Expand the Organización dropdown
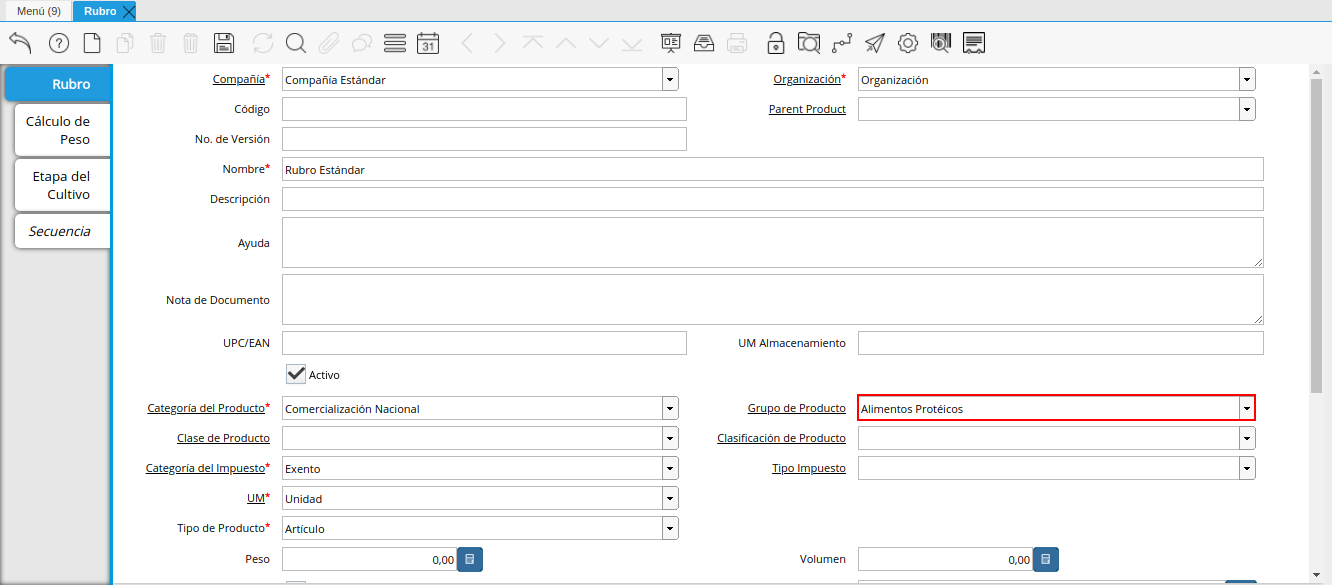The image size is (1332, 585). 1247,80
